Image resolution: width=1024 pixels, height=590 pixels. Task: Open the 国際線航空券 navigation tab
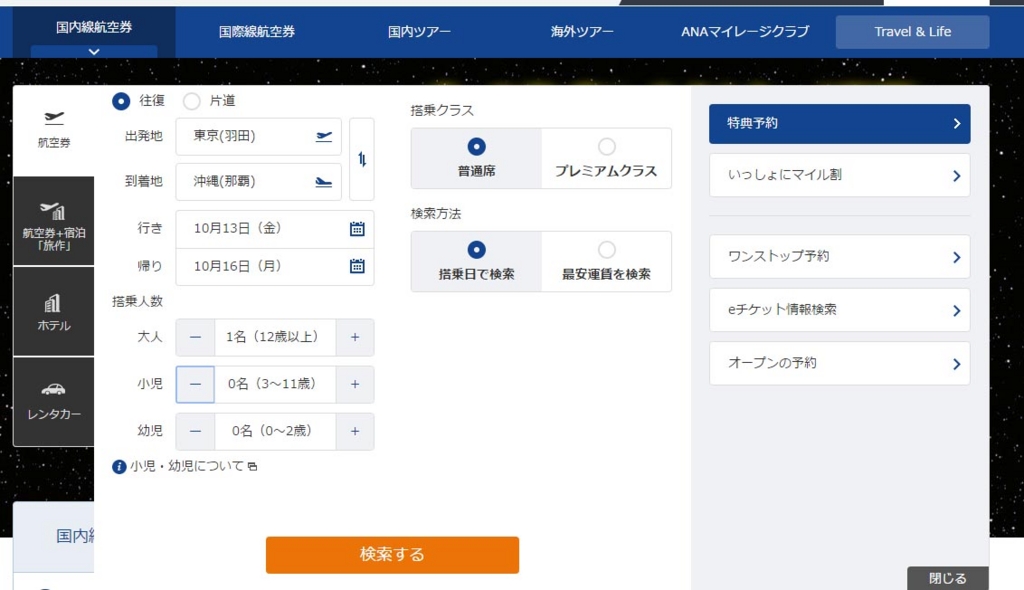(257, 32)
